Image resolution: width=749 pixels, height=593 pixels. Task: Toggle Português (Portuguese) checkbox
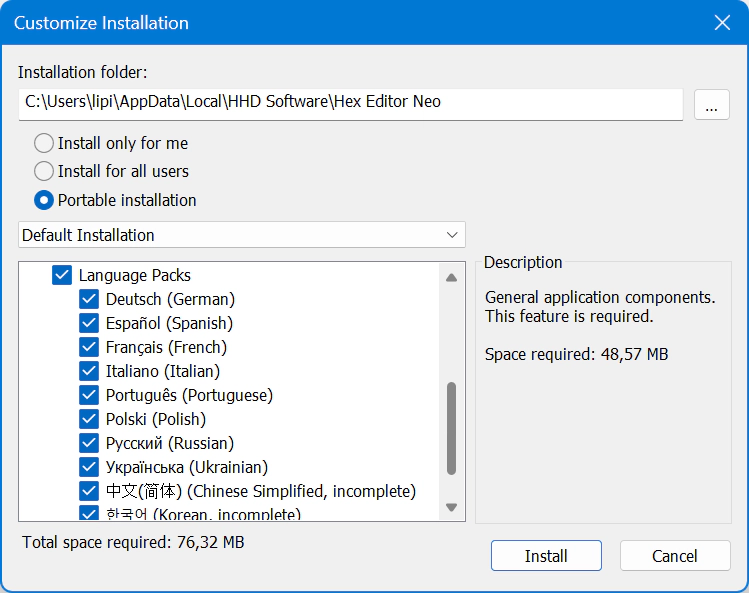pyautogui.click(x=89, y=395)
